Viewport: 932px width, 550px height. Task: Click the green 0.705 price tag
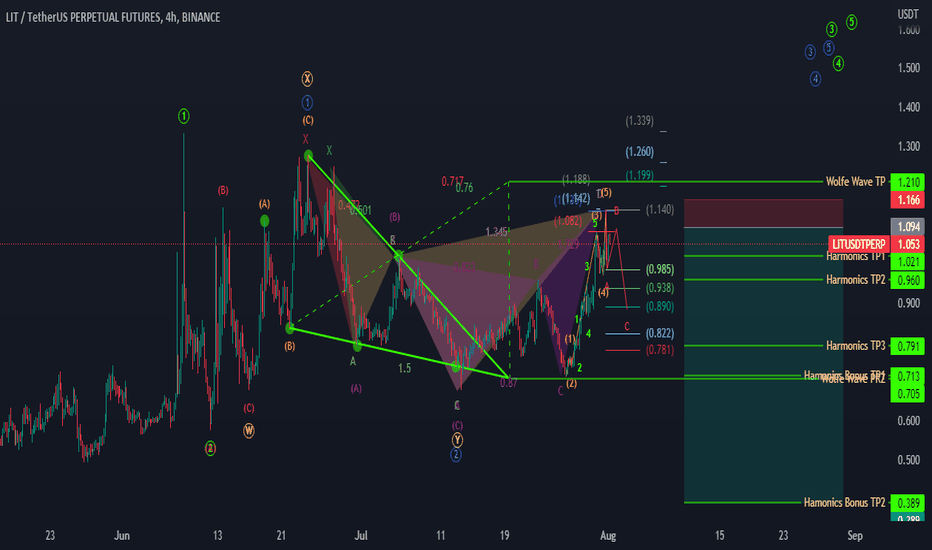click(x=908, y=394)
